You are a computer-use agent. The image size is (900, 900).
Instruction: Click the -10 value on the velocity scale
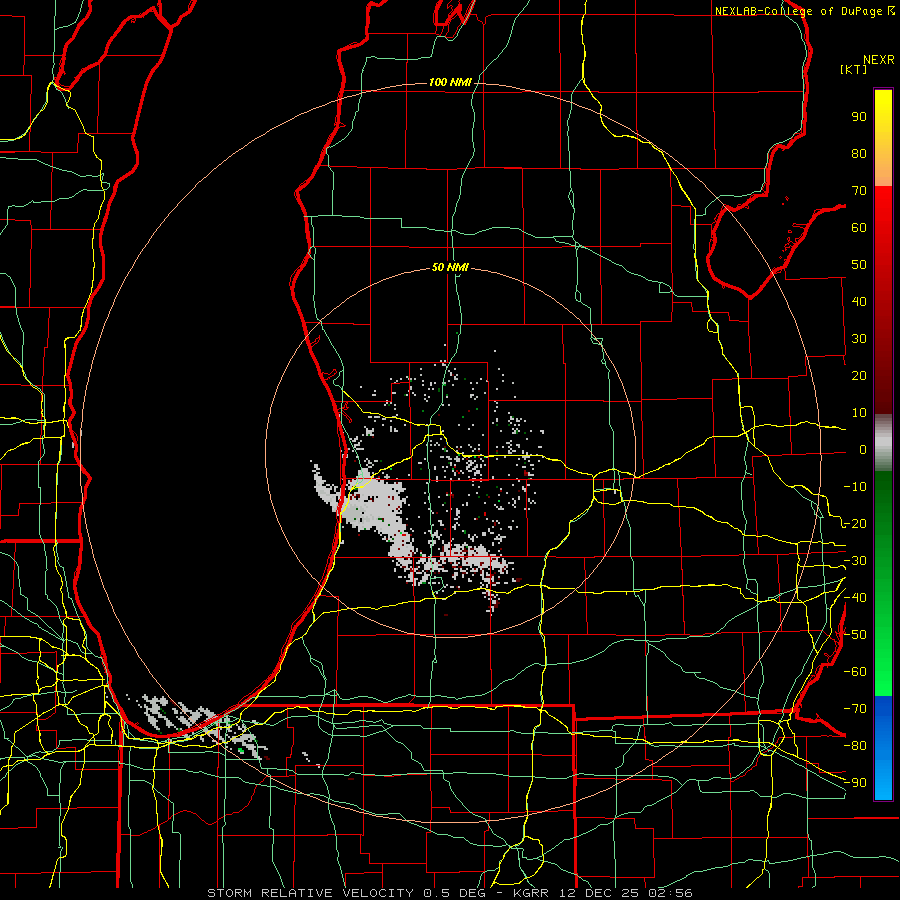click(855, 487)
